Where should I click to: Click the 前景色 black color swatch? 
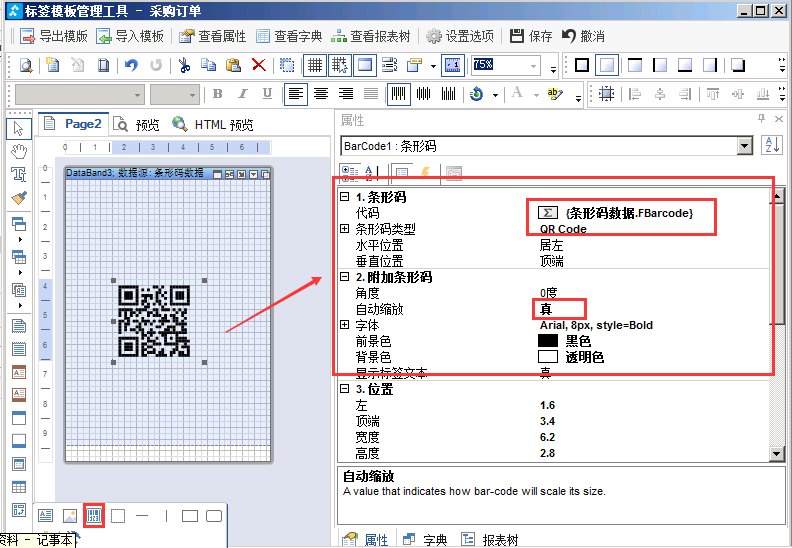(548, 341)
